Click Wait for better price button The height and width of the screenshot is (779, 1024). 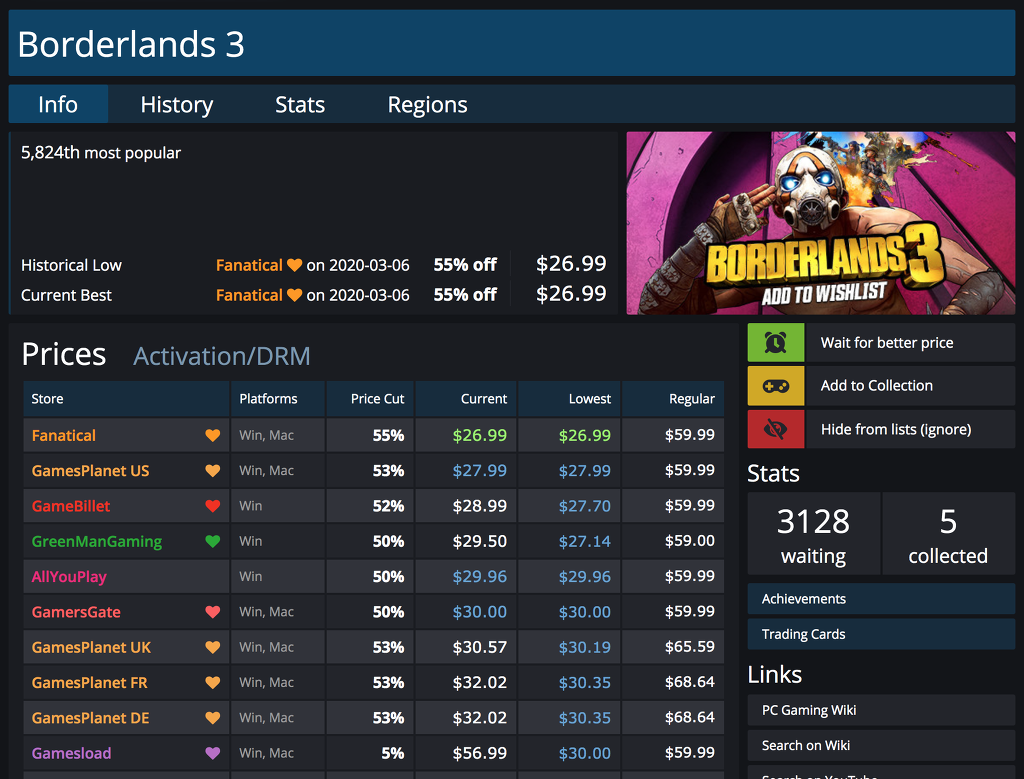910,342
